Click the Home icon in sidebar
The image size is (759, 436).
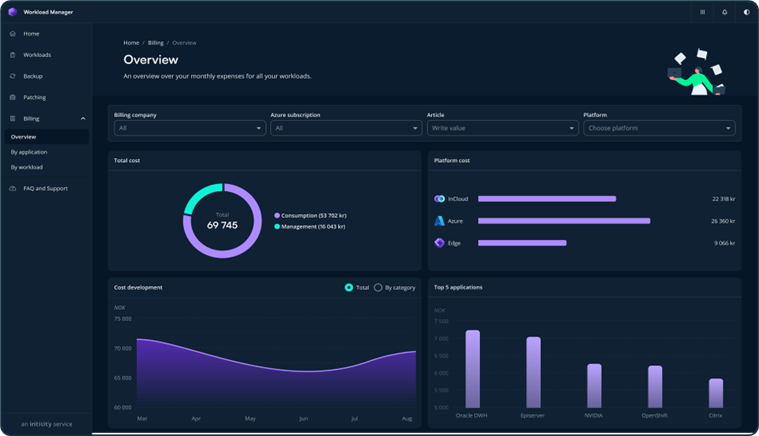[x=12, y=34]
